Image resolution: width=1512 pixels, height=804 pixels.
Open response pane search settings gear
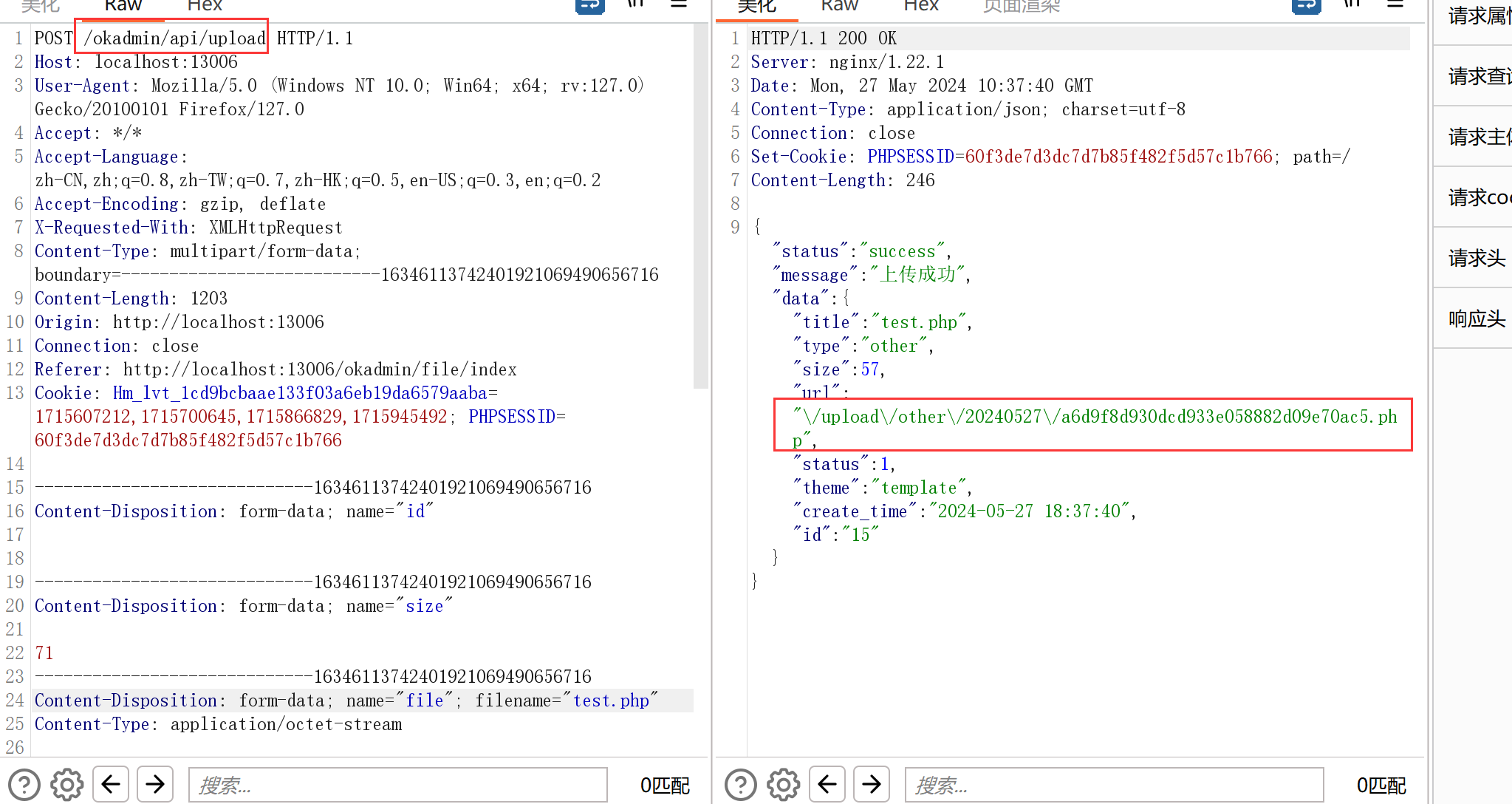pos(784,785)
